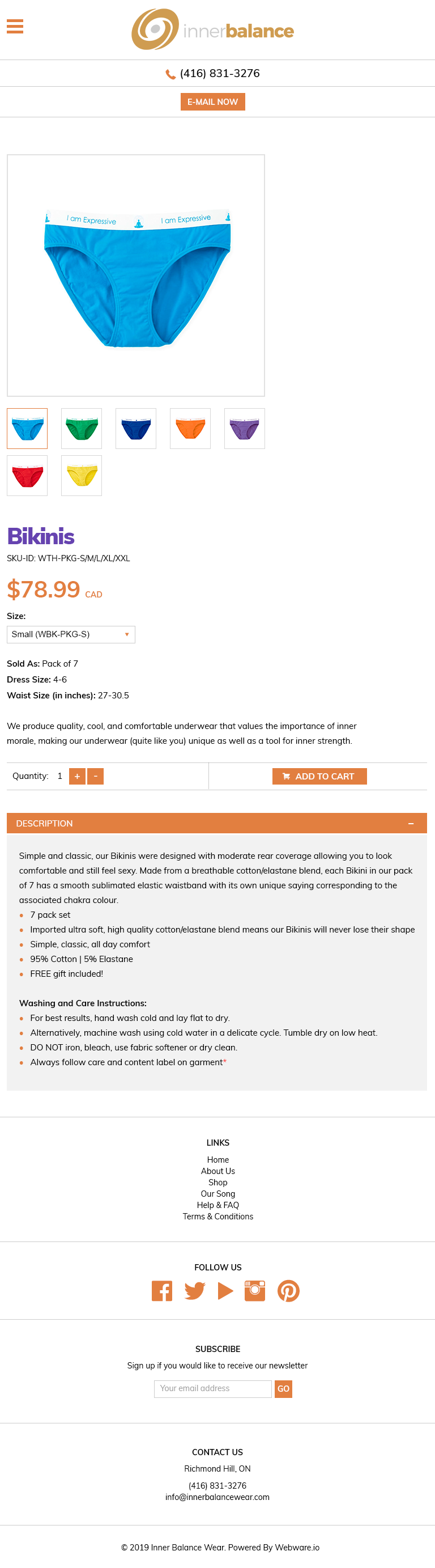Screen dimensions: 435x1568
Task: Click the Inner Balance logo
Action: pyautogui.click(x=213, y=29)
